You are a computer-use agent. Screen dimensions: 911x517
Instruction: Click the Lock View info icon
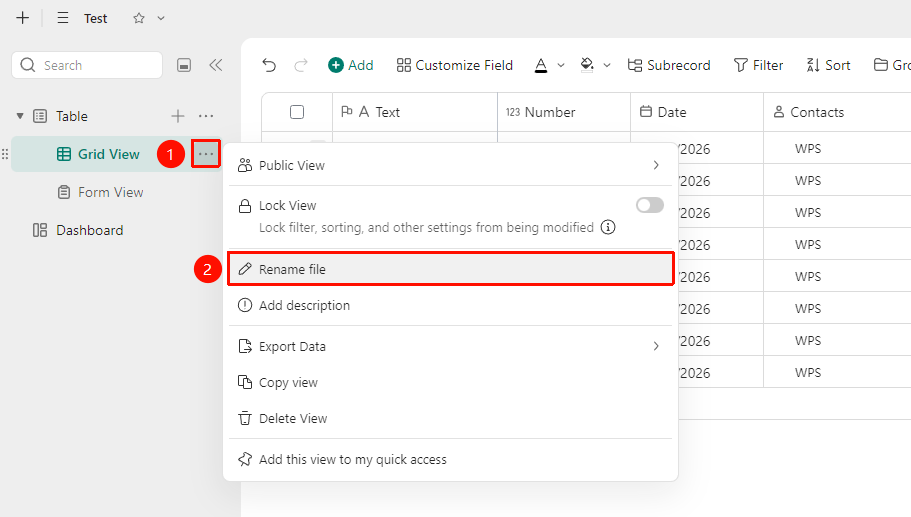[608, 227]
